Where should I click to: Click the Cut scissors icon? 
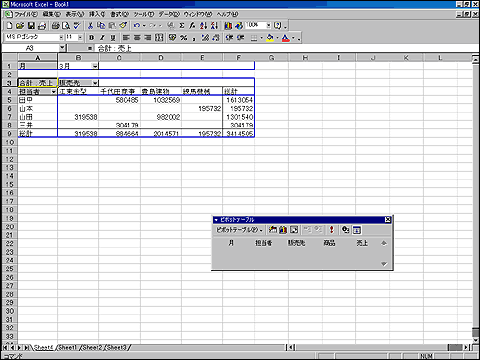tap(90, 26)
